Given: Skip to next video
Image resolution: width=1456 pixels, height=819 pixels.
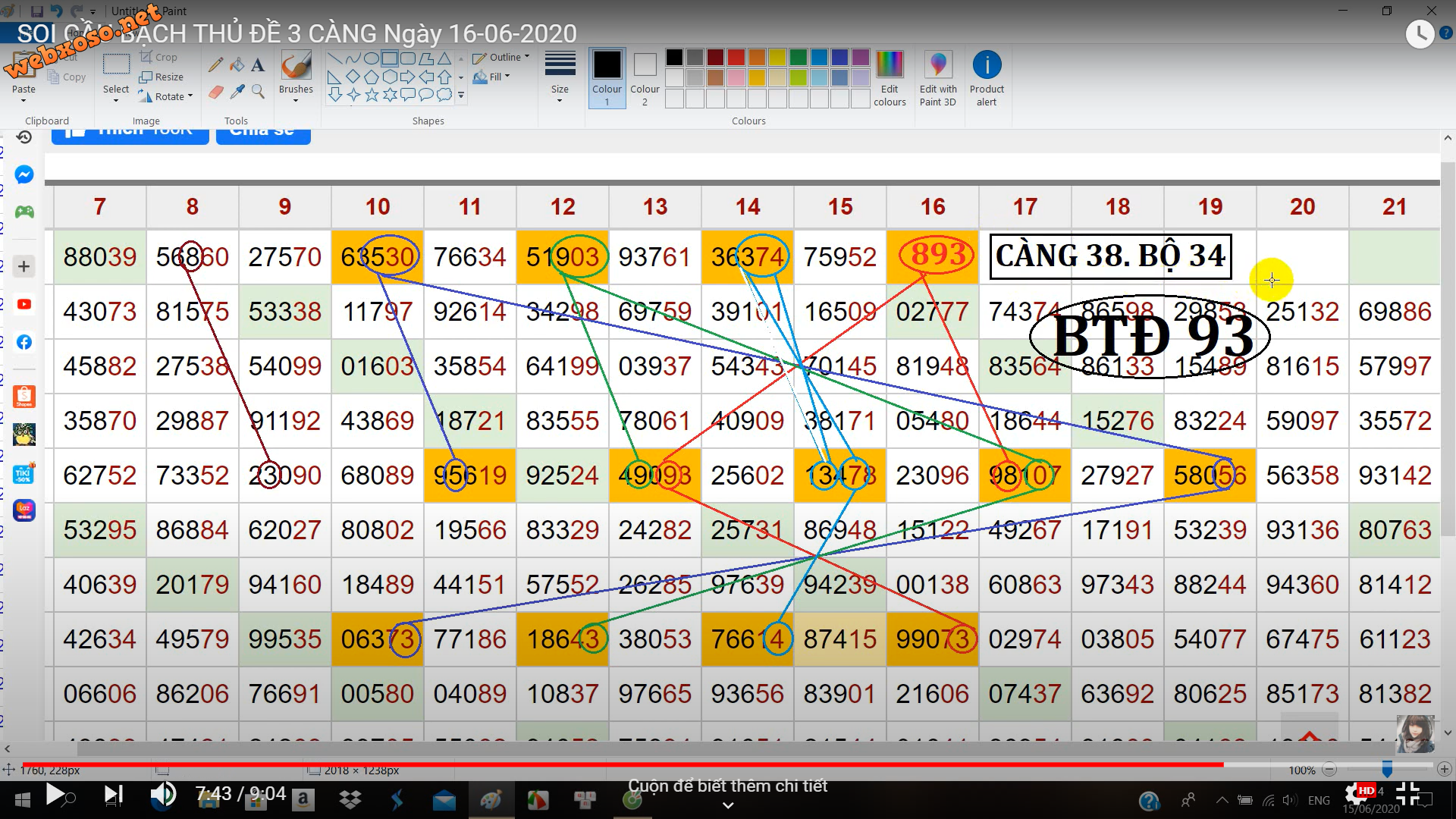Looking at the screenshot, I should (114, 795).
